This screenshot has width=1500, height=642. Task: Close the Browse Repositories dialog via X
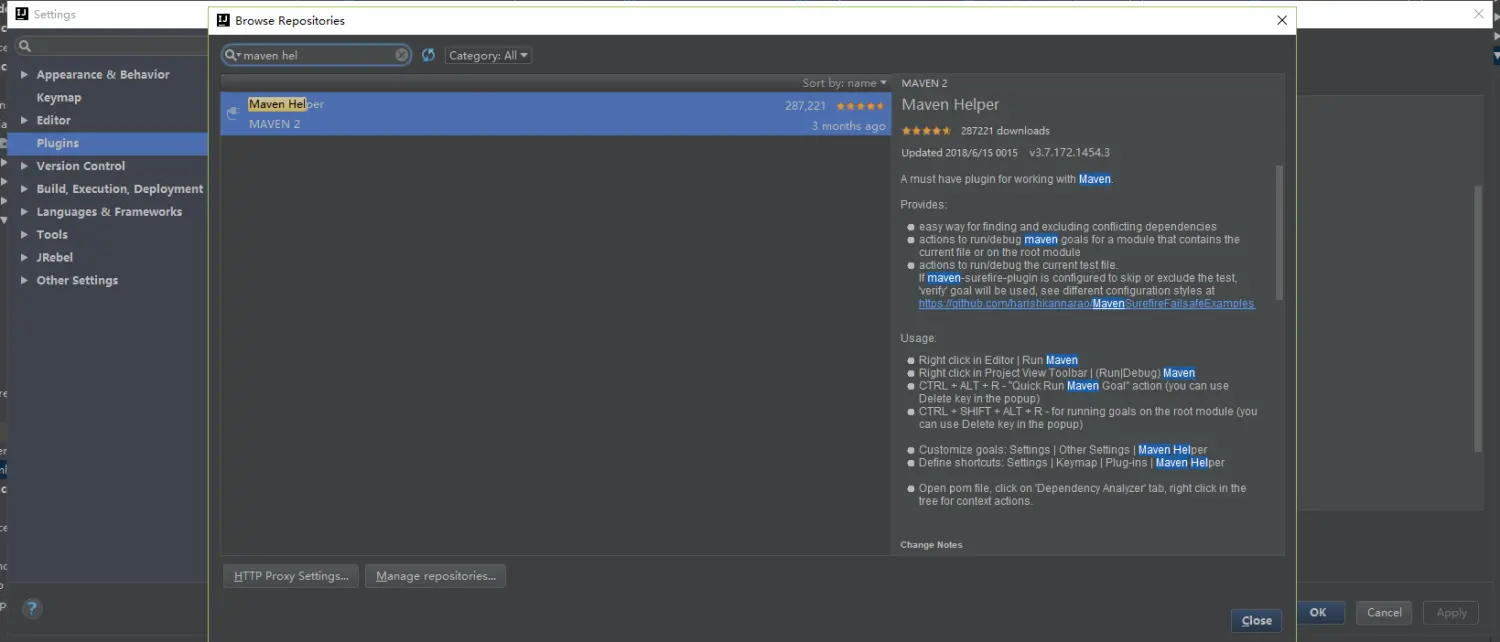click(1282, 20)
